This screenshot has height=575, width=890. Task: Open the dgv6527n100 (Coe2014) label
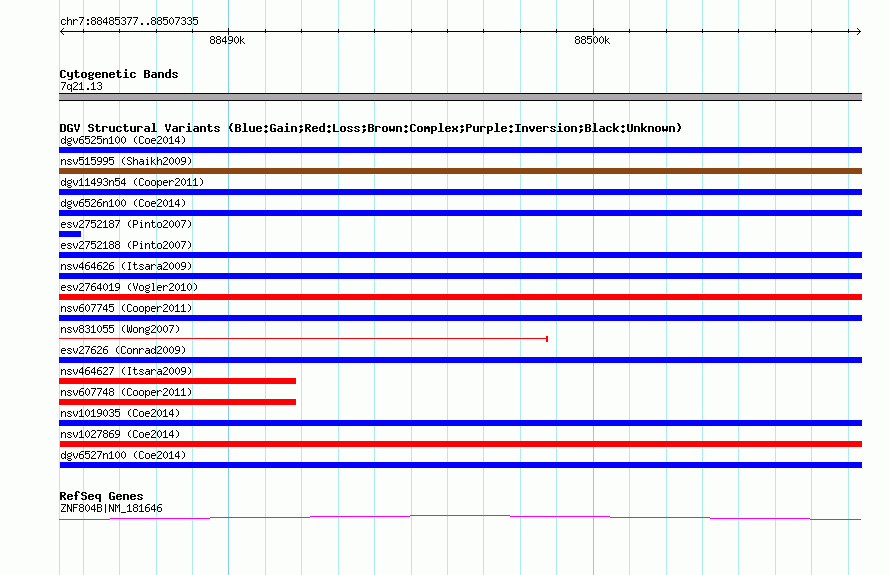(x=123, y=455)
